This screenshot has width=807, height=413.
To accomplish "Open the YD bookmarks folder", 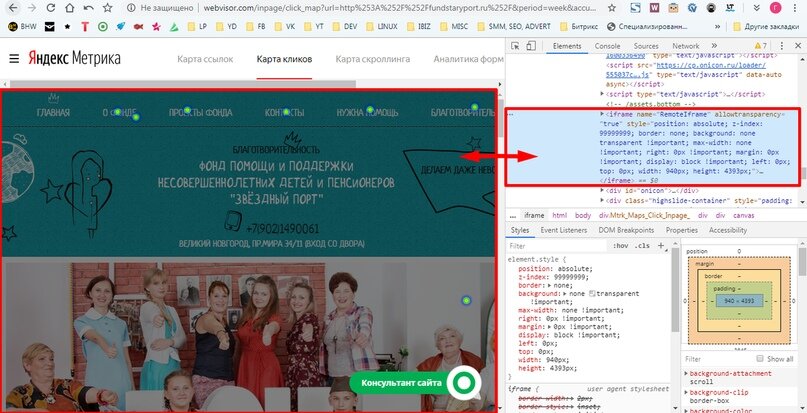I will (226, 26).
